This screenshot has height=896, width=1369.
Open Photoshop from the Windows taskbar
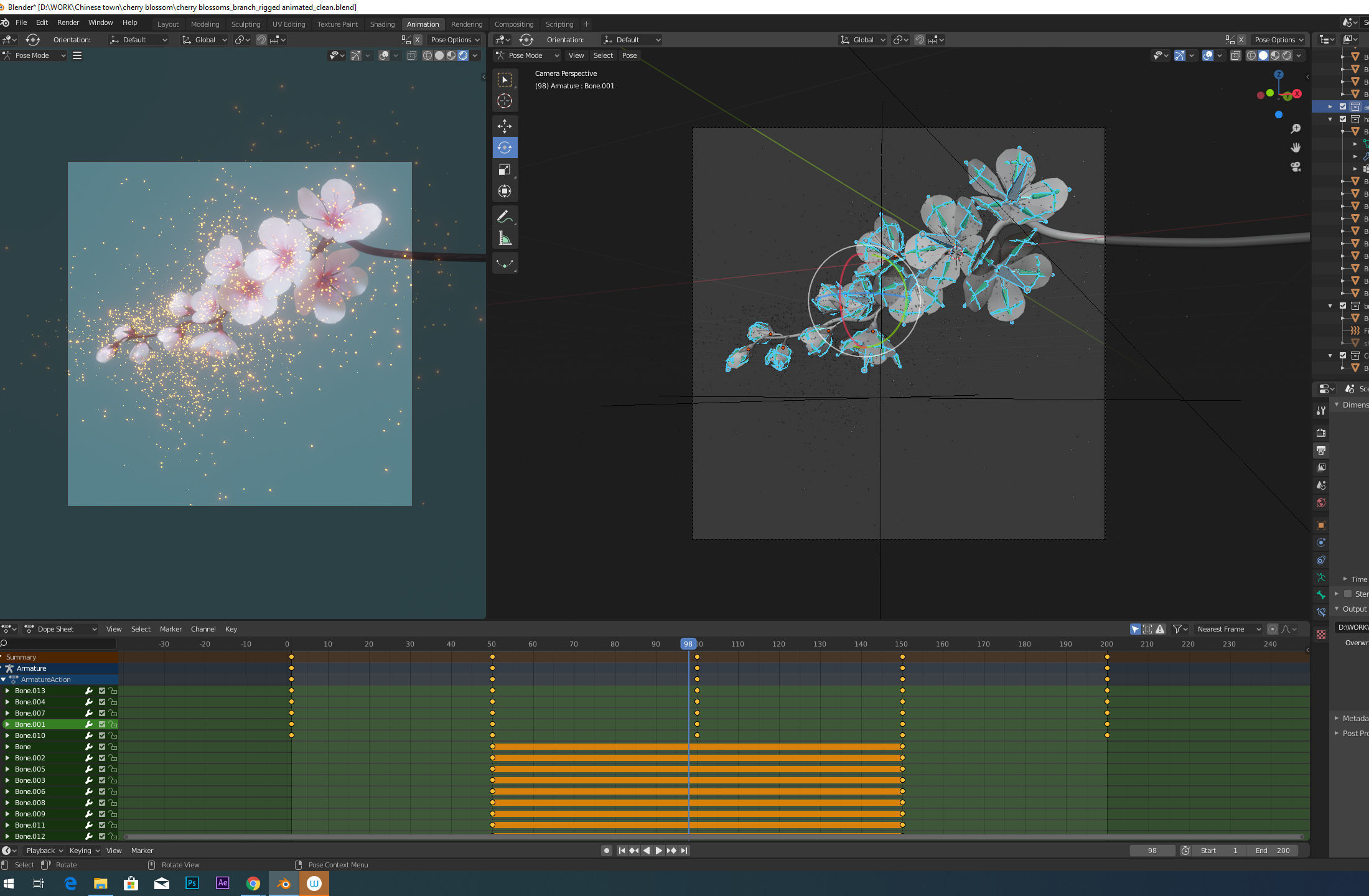point(192,883)
